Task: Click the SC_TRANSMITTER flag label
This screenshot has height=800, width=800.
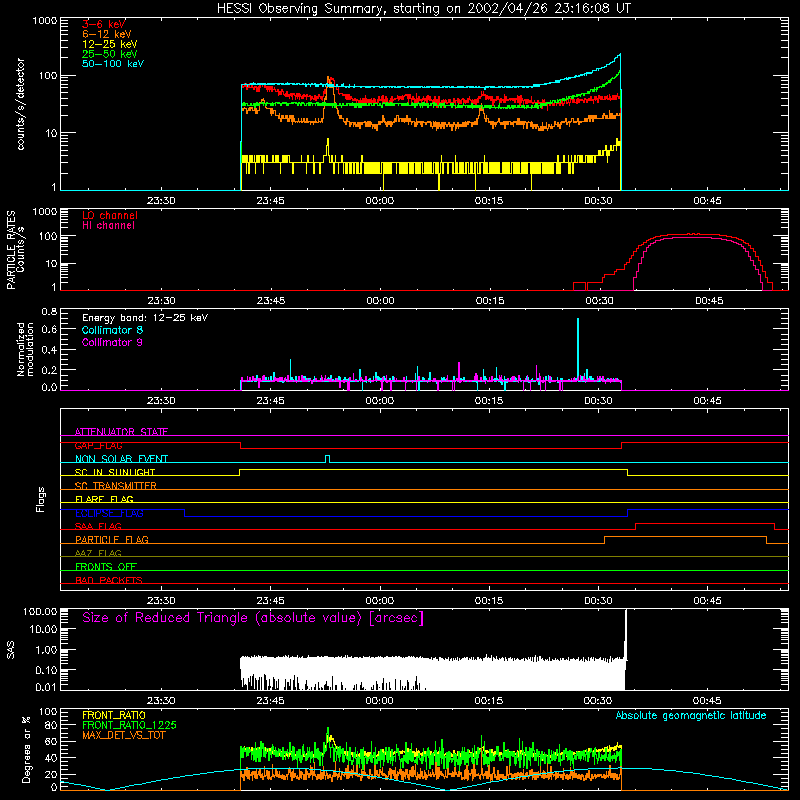Action: [115, 486]
